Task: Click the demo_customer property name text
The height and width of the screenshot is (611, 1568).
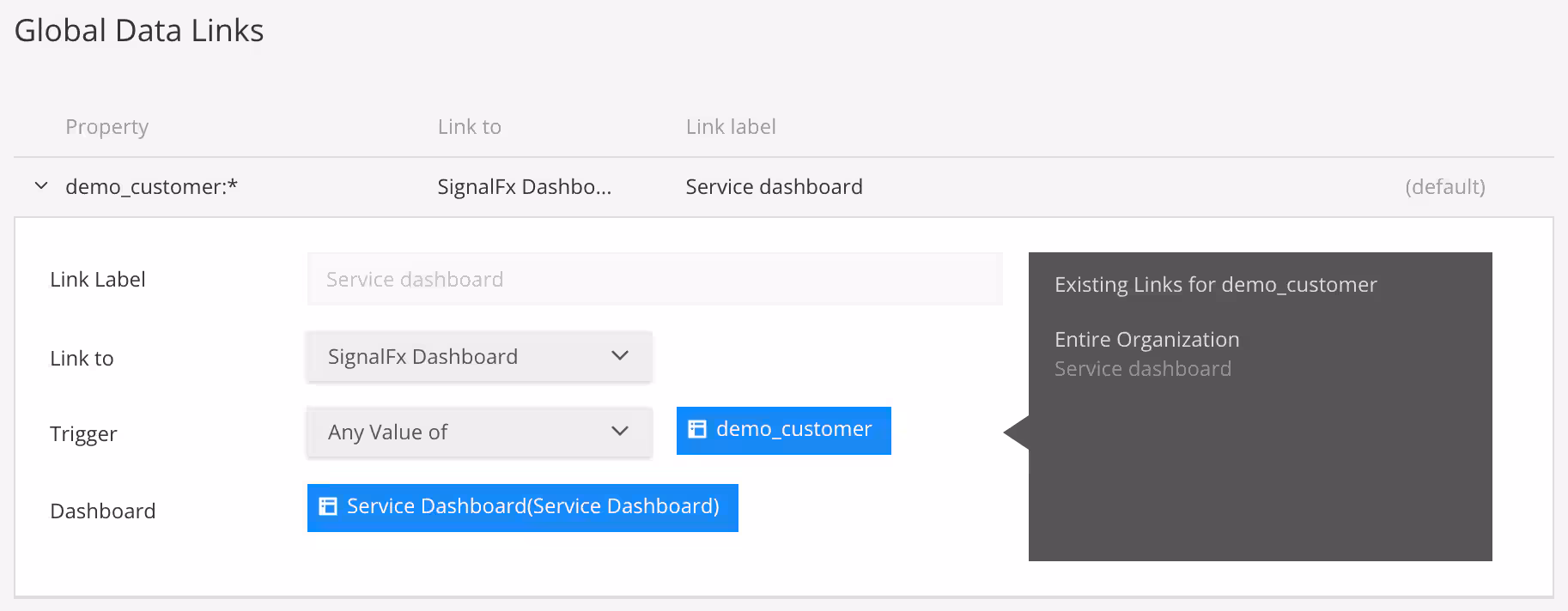Action: (793, 430)
